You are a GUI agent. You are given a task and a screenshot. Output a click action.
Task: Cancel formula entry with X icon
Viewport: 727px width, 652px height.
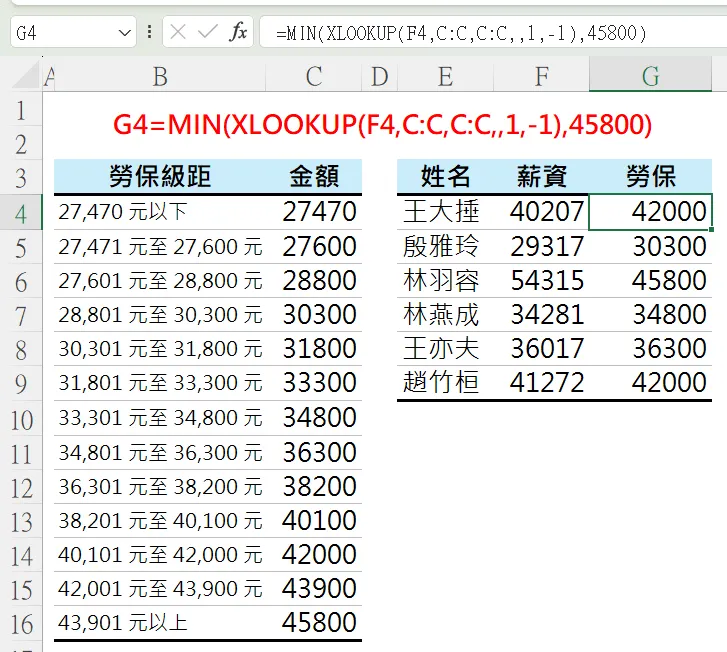[x=178, y=32]
